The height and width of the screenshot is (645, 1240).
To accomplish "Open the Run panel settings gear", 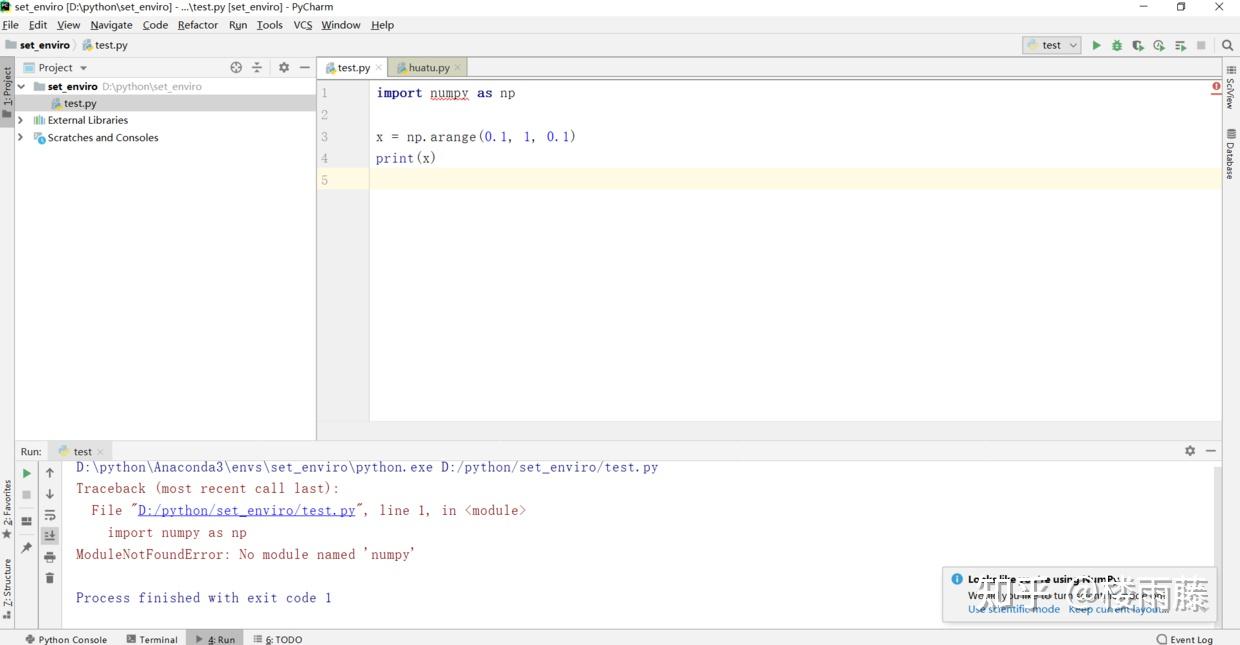I will pos(1189,450).
